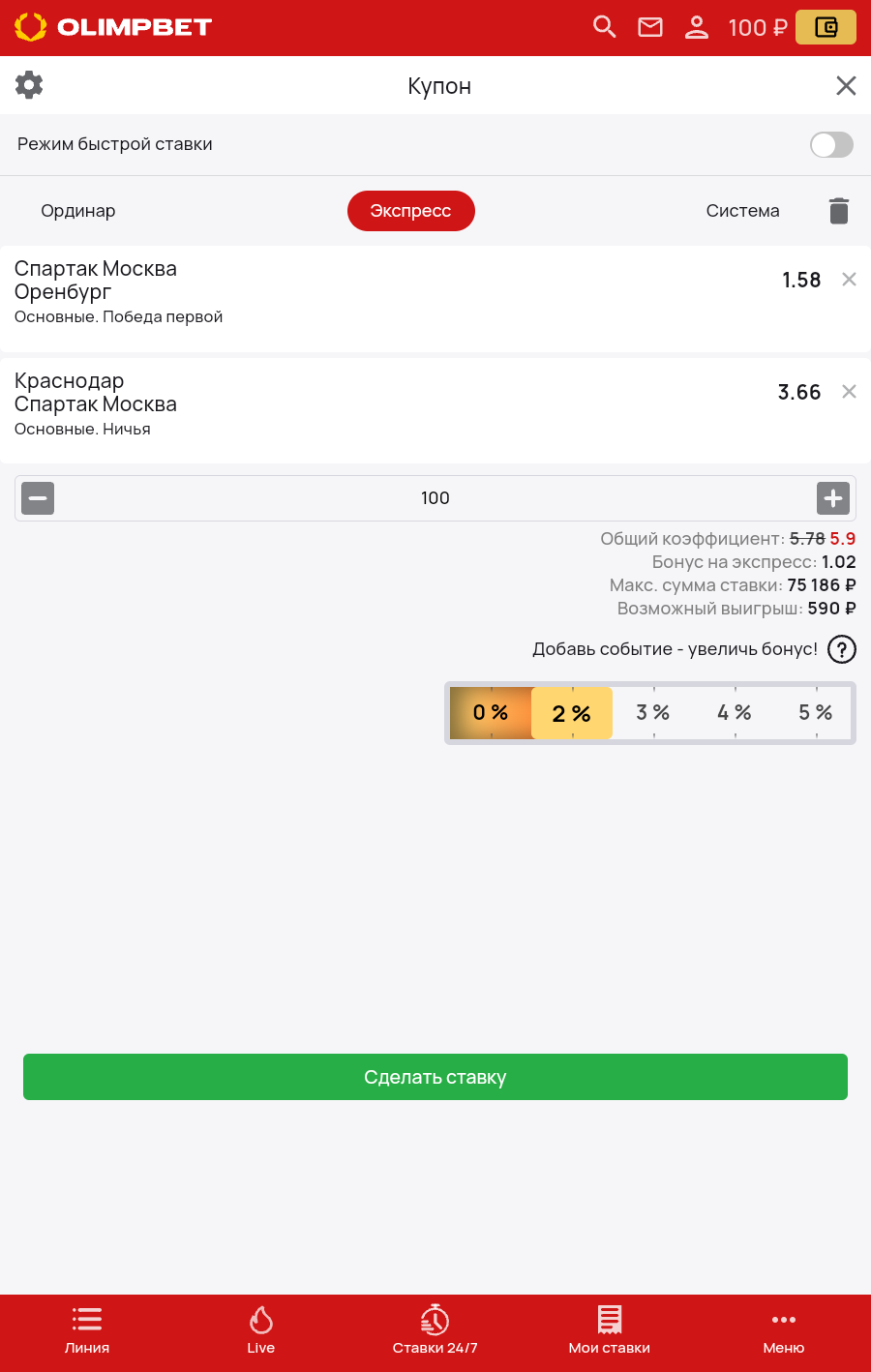
Task: Toggle quick bet mode switch
Action: click(831, 145)
